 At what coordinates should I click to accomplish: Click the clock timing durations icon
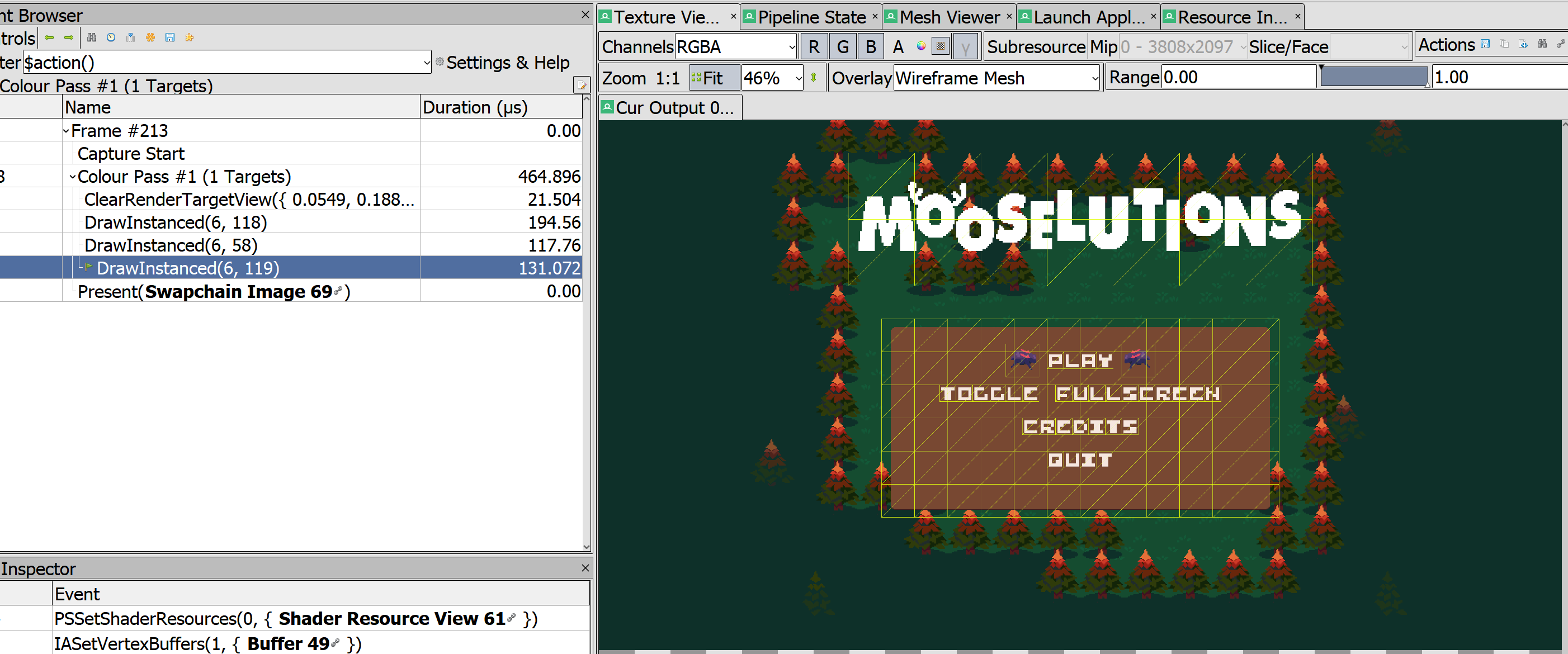coord(111,37)
